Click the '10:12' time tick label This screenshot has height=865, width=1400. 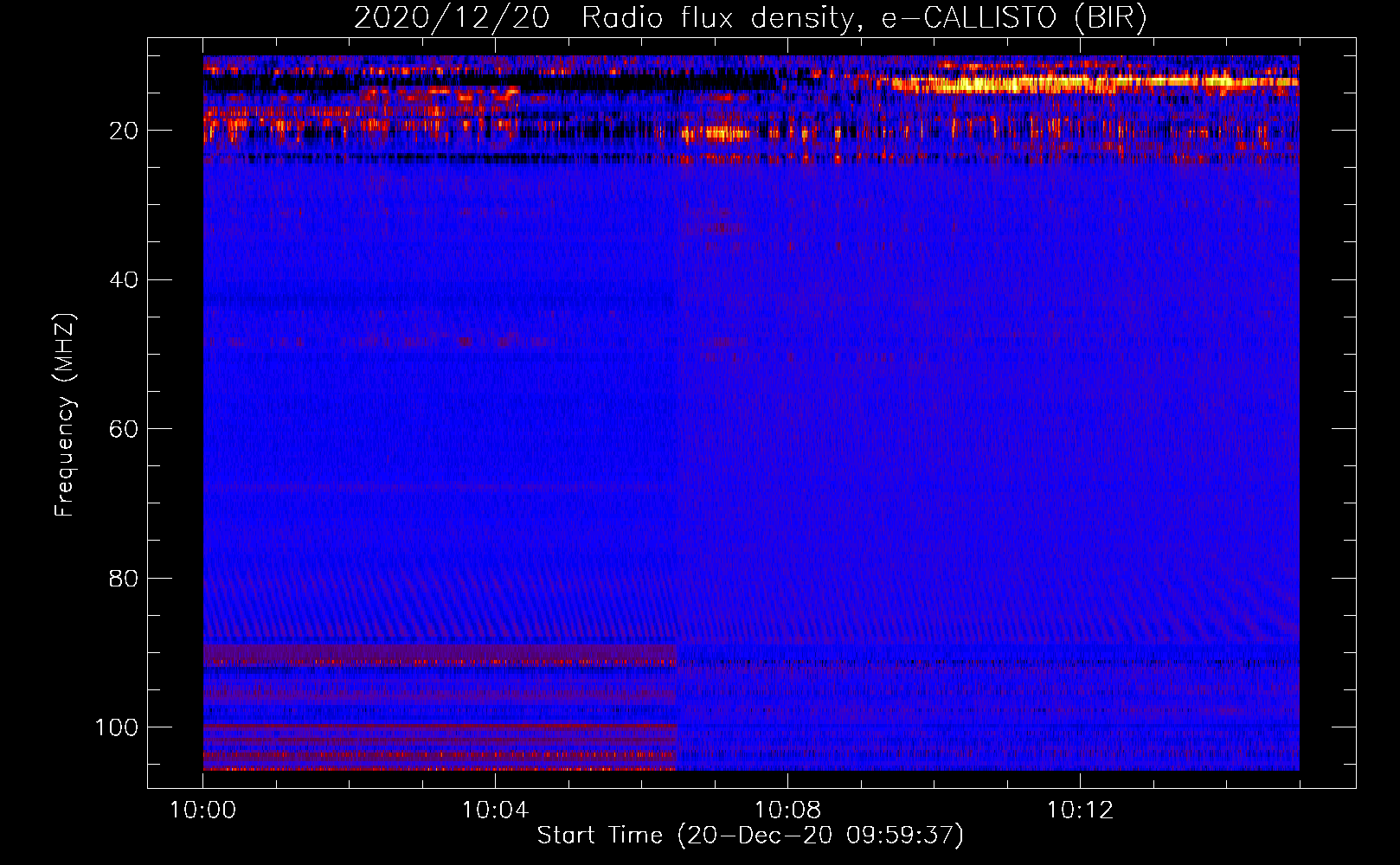tap(1080, 811)
